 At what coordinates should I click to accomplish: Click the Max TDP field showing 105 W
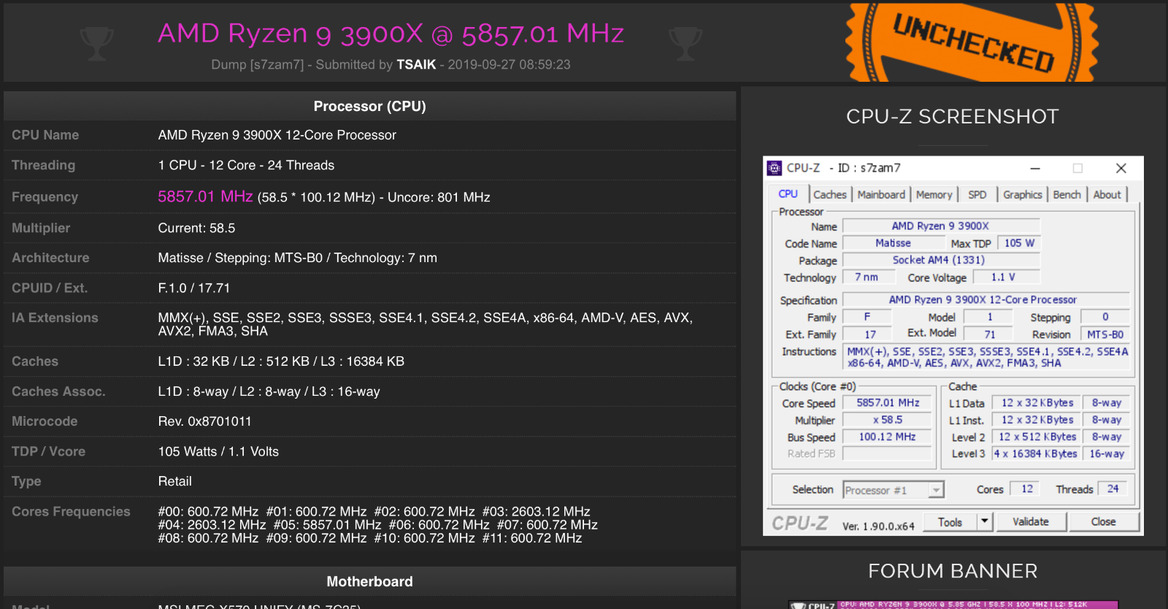pos(1019,243)
